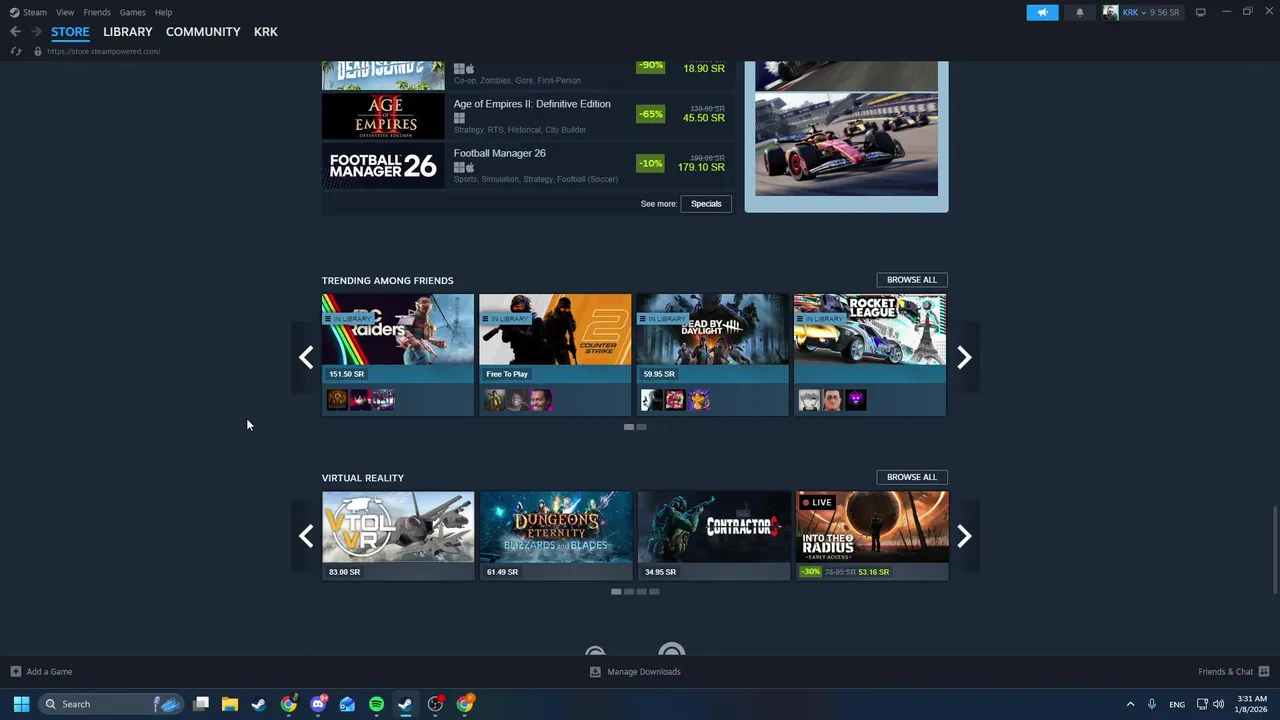Browse all Virtual Reality games
The height and width of the screenshot is (720, 1280).
(912, 477)
